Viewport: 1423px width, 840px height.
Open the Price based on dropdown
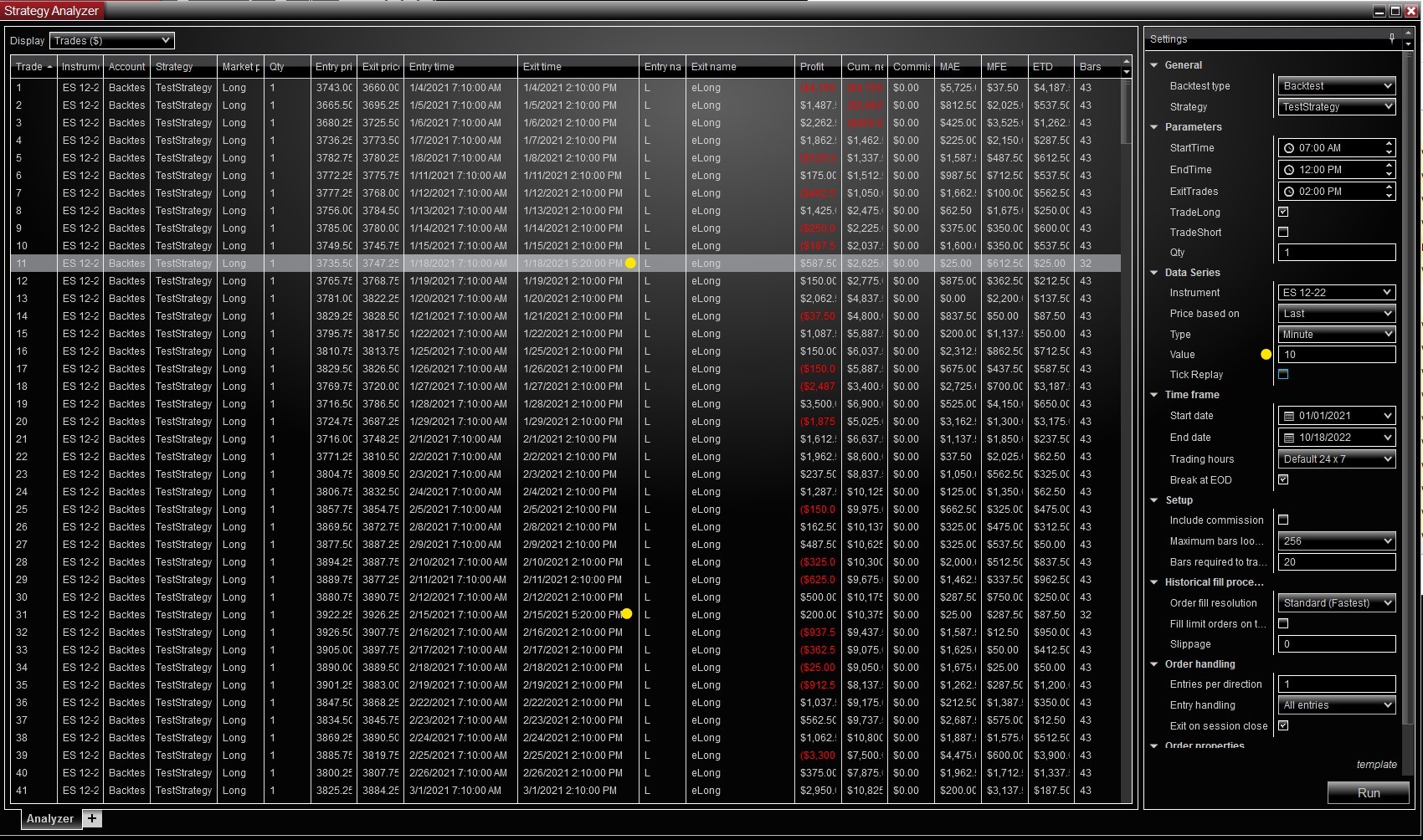(x=1337, y=314)
